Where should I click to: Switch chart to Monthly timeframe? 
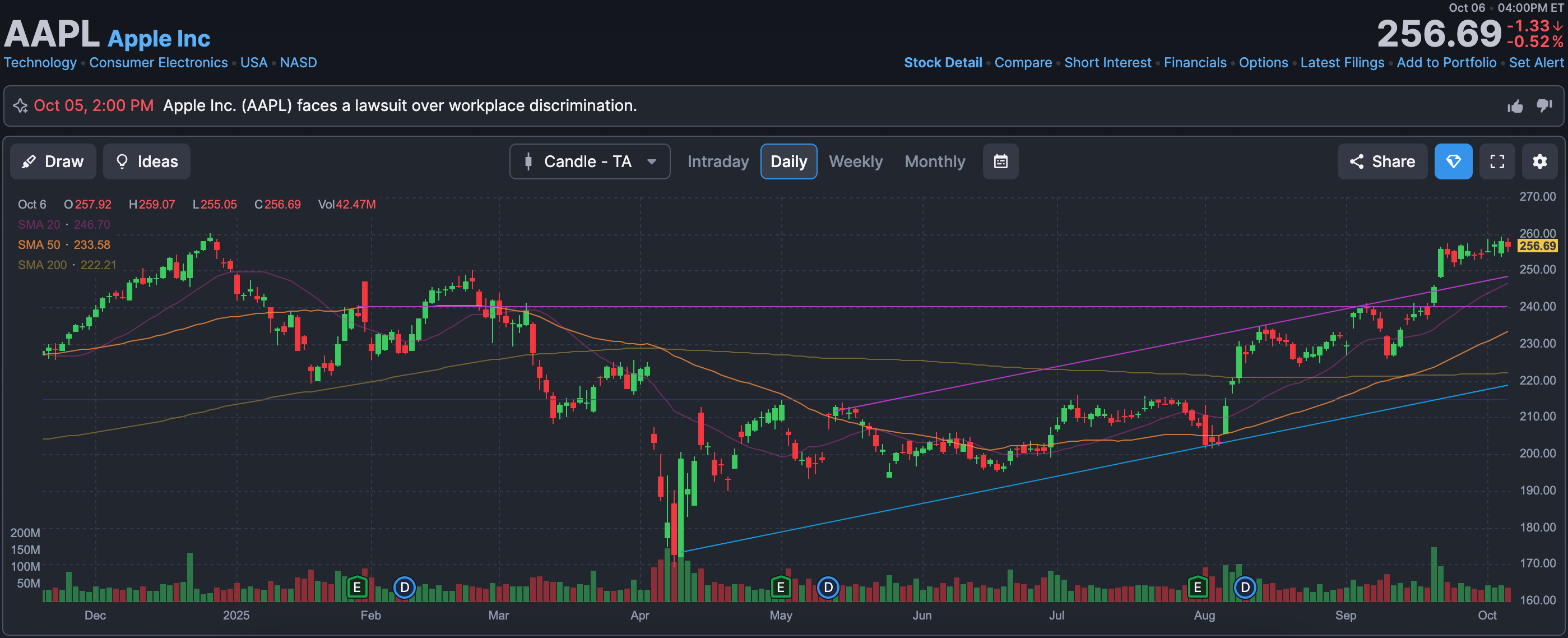coord(934,161)
